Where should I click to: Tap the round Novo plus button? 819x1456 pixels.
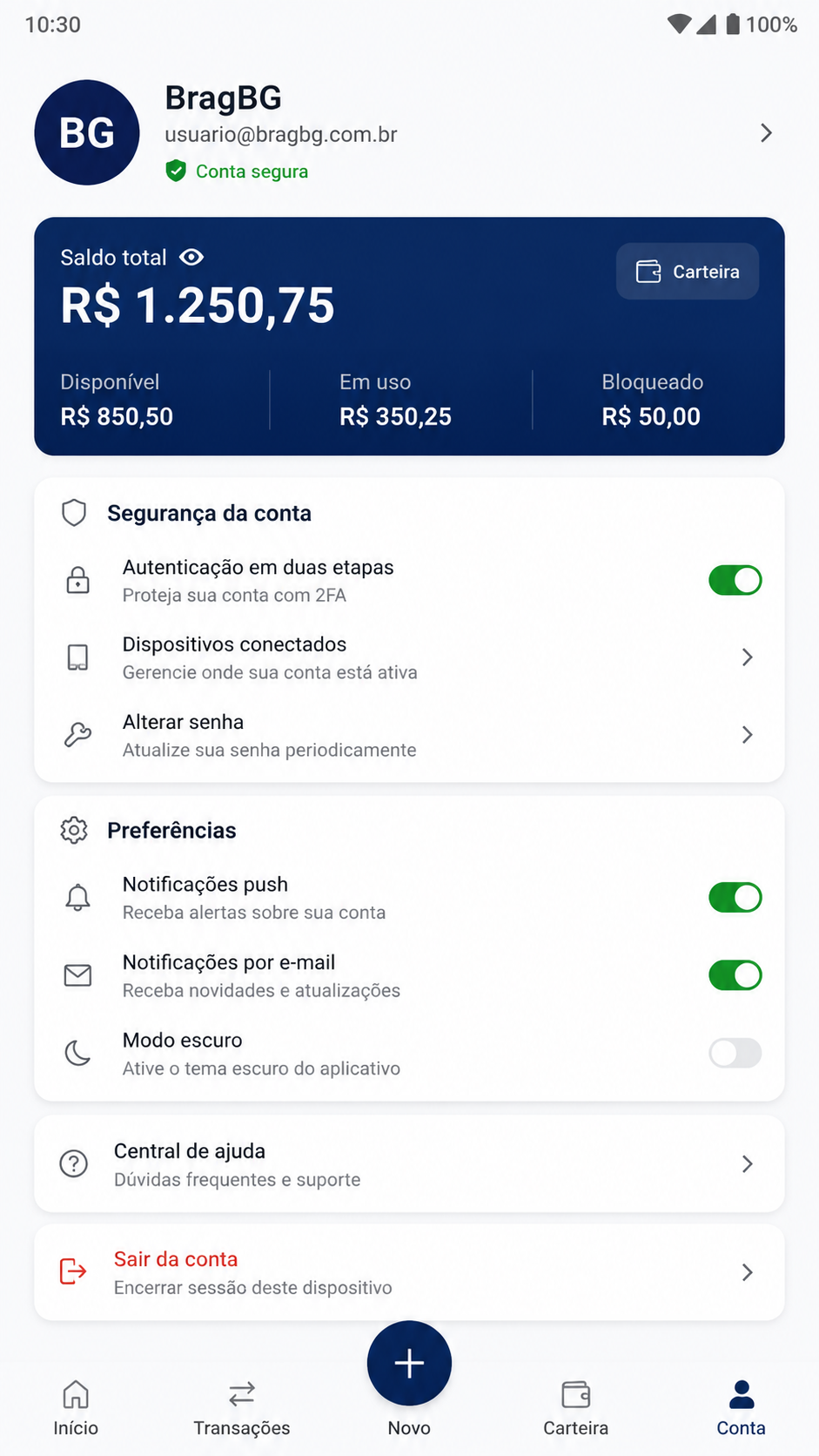point(409,1363)
